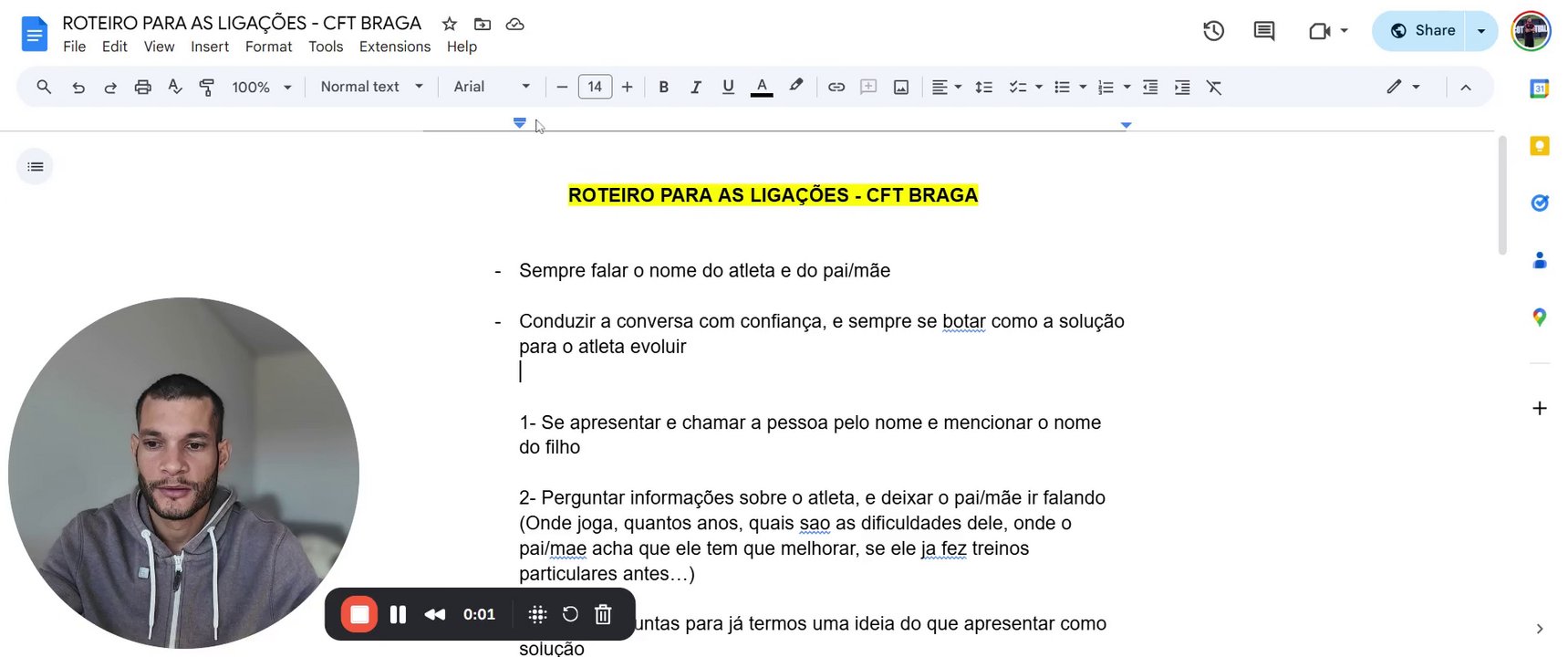Open the View menu
This screenshot has height=657, width=1568.
tap(159, 47)
